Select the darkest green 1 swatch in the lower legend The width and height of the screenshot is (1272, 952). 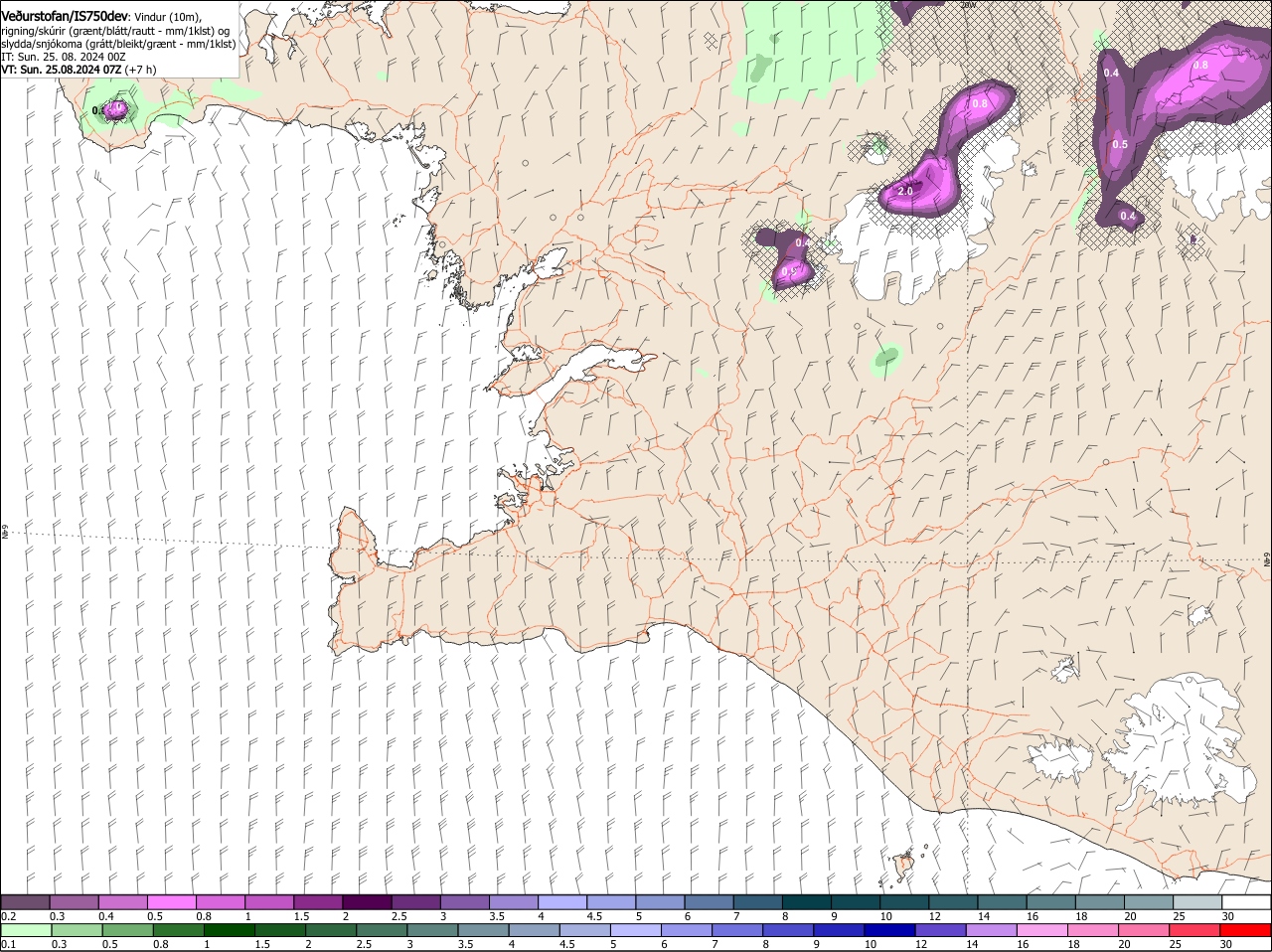[x=230, y=930]
